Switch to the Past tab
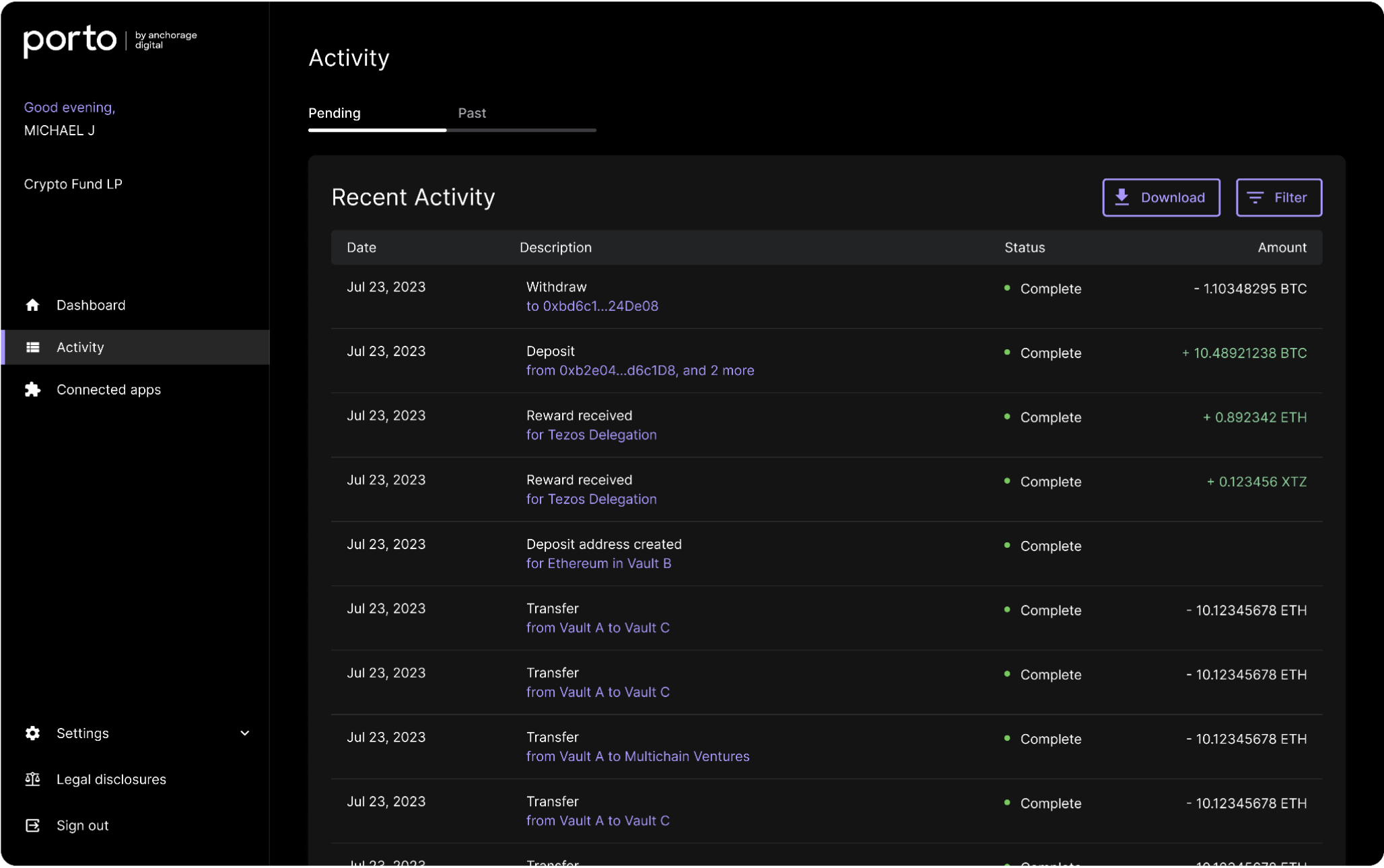 [472, 113]
